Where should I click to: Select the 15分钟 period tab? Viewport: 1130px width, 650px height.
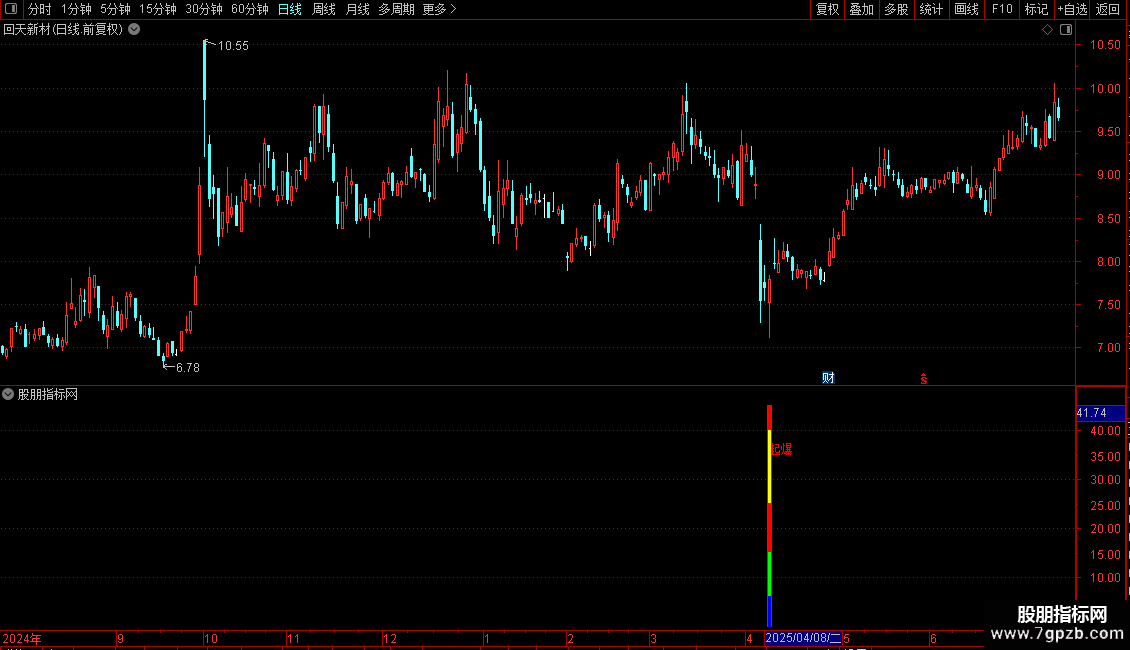pyautogui.click(x=158, y=9)
